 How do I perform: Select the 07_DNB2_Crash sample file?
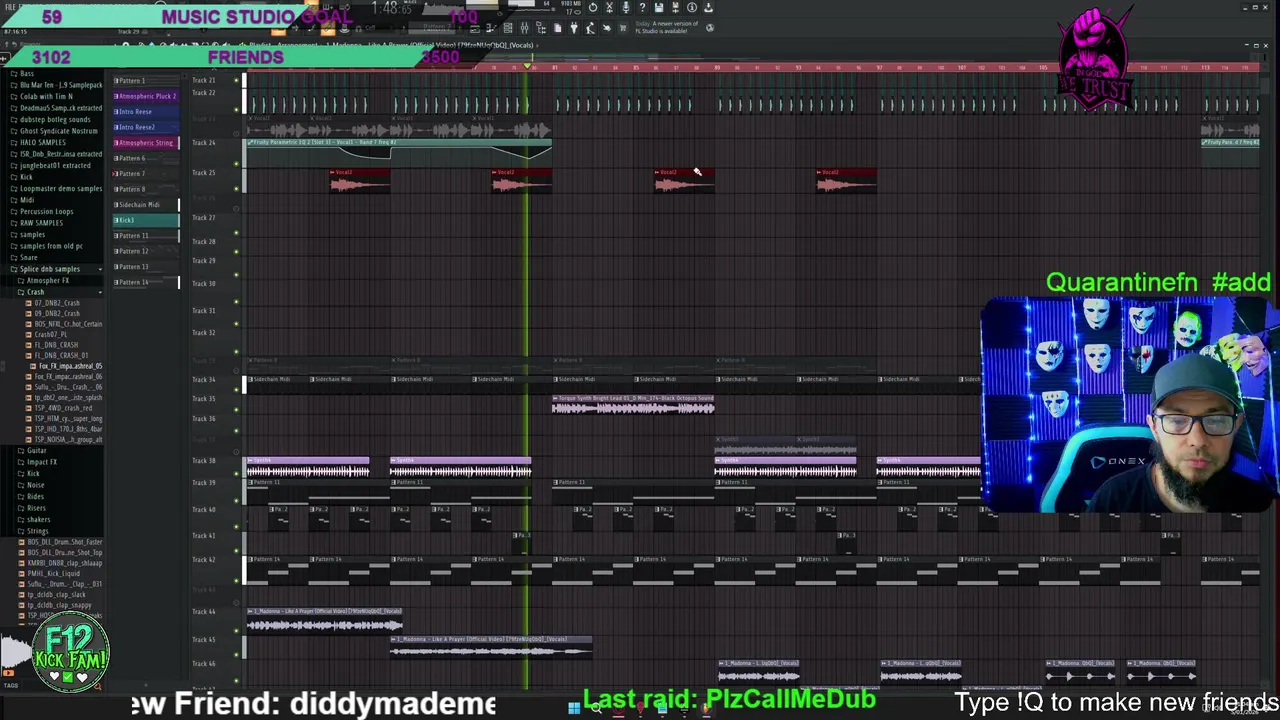(x=58, y=302)
